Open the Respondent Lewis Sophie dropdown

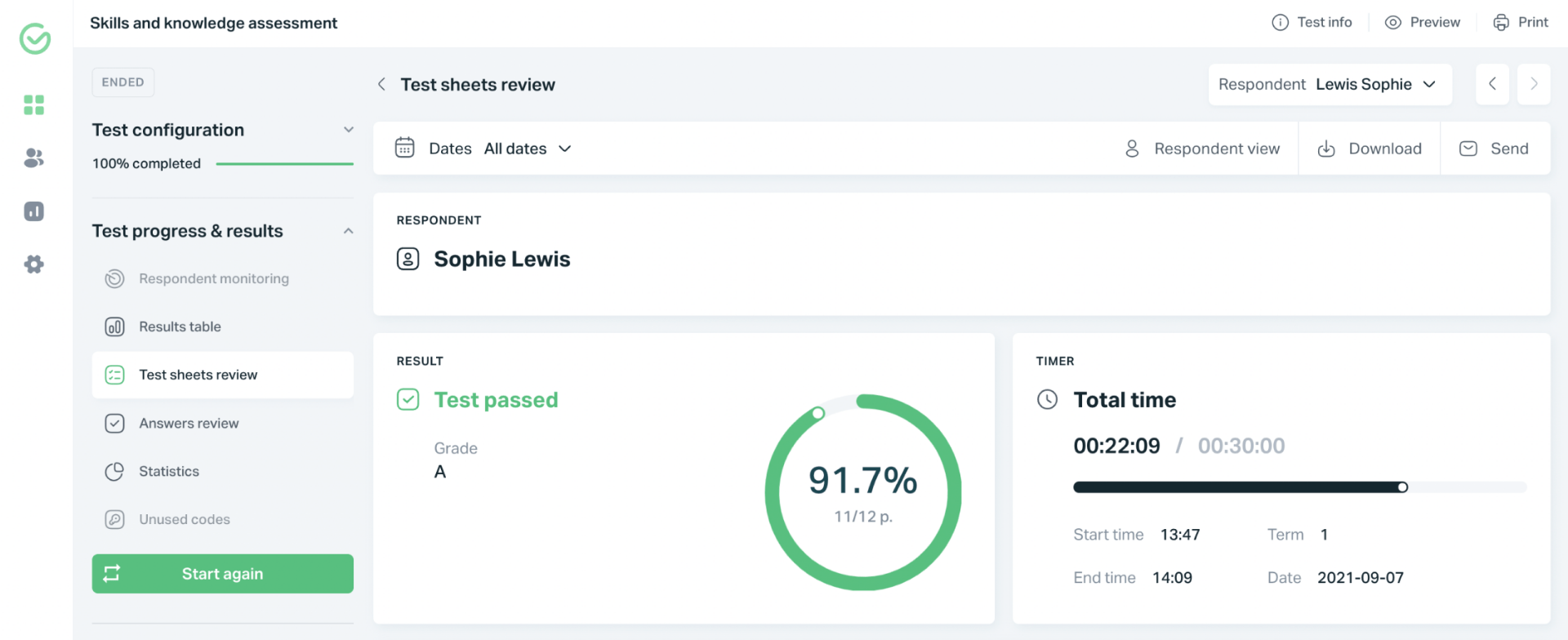point(1330,84)
